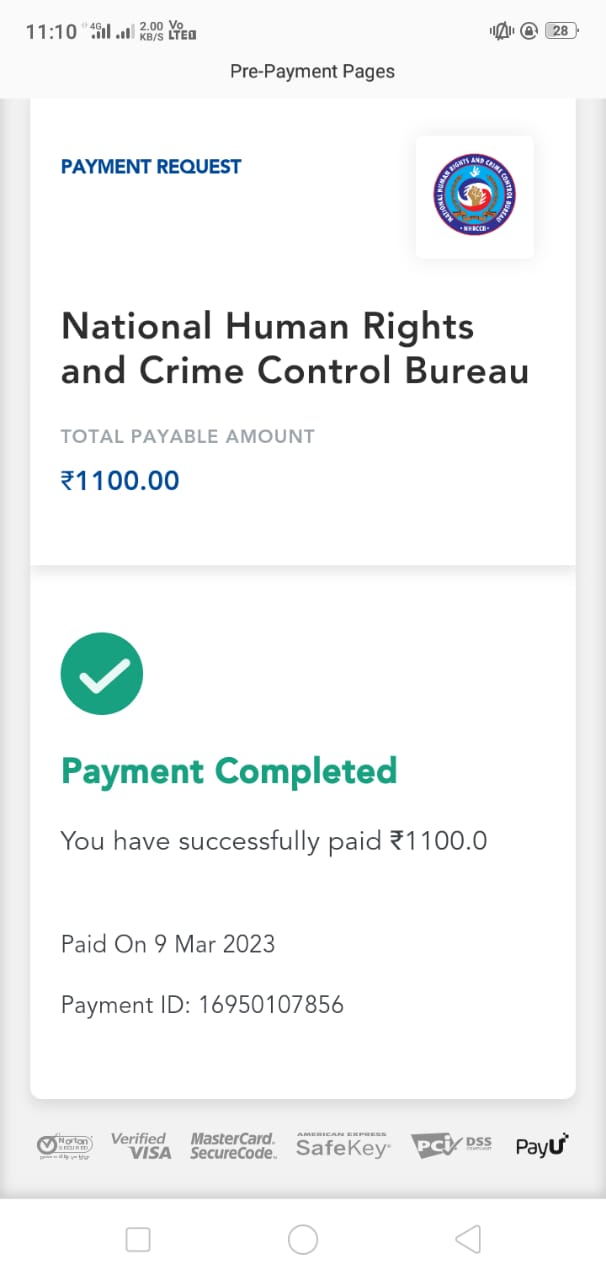Tap the ₹1100.00 total payable amount

[120, 481]
